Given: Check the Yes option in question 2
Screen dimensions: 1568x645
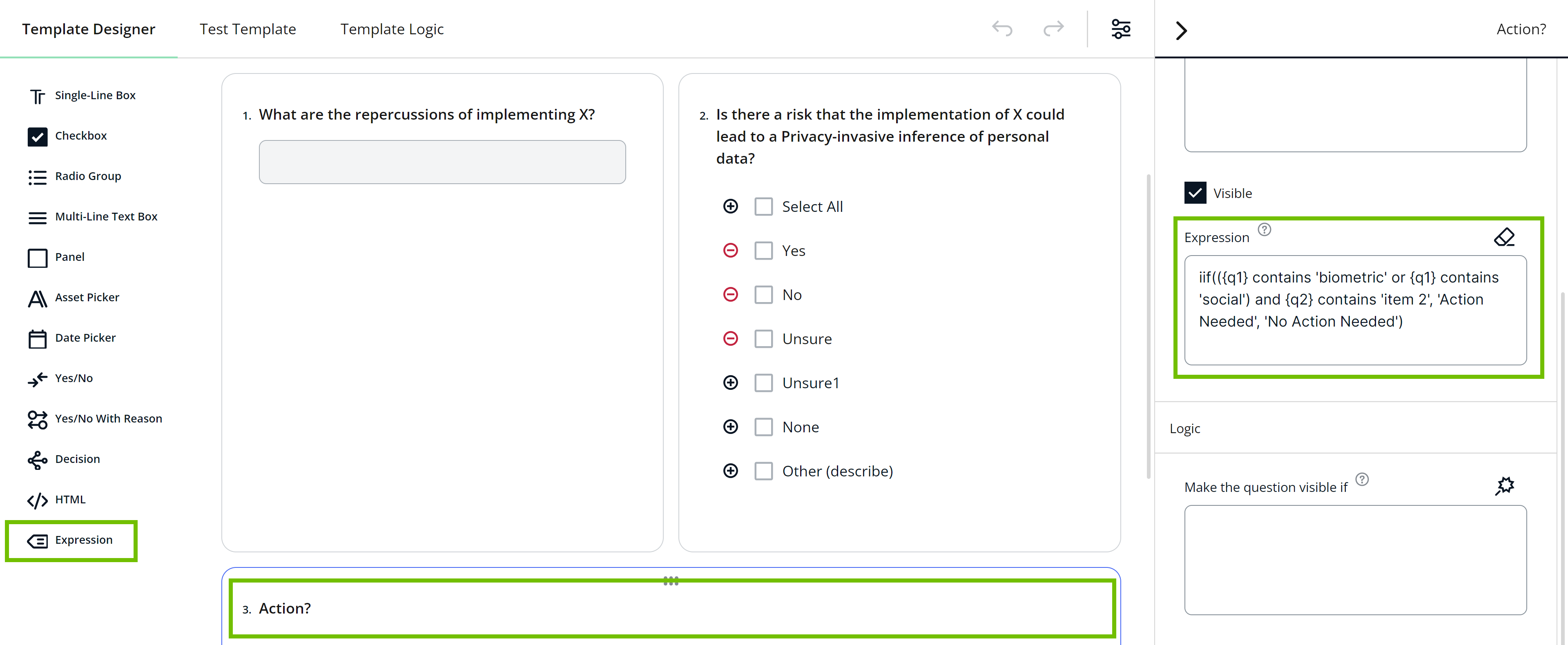Looking at the screenshot, I should (x=763, y=250).
